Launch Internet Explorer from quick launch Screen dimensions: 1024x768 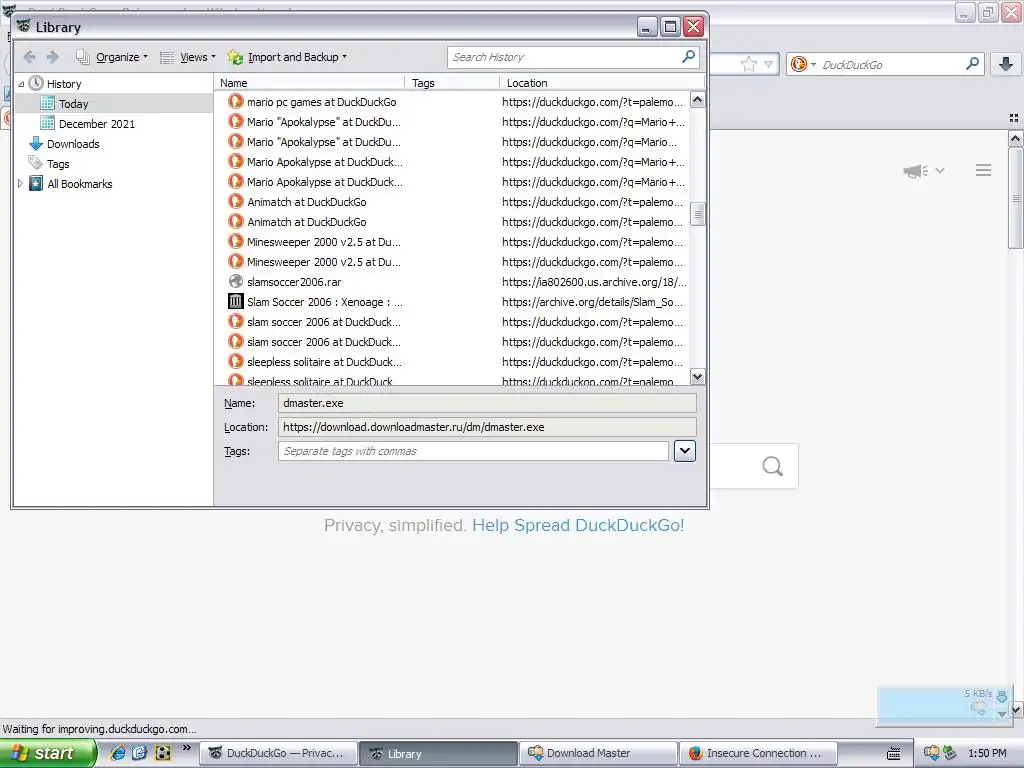point(118,753)
